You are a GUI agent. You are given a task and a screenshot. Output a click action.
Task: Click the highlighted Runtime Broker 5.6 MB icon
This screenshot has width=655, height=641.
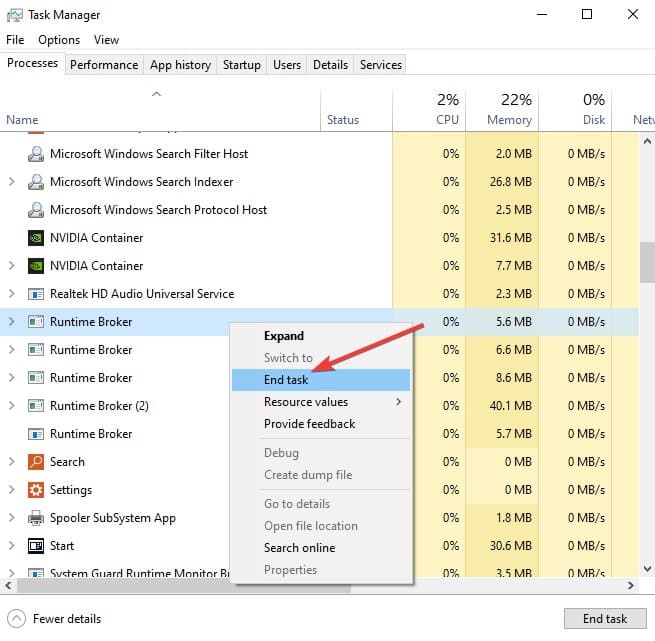coord(36,322)
